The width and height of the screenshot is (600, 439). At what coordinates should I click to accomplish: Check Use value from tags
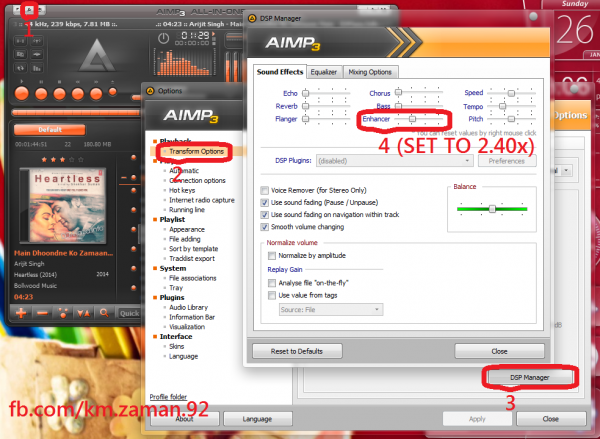pyautogui.click(x=272, y=295)
